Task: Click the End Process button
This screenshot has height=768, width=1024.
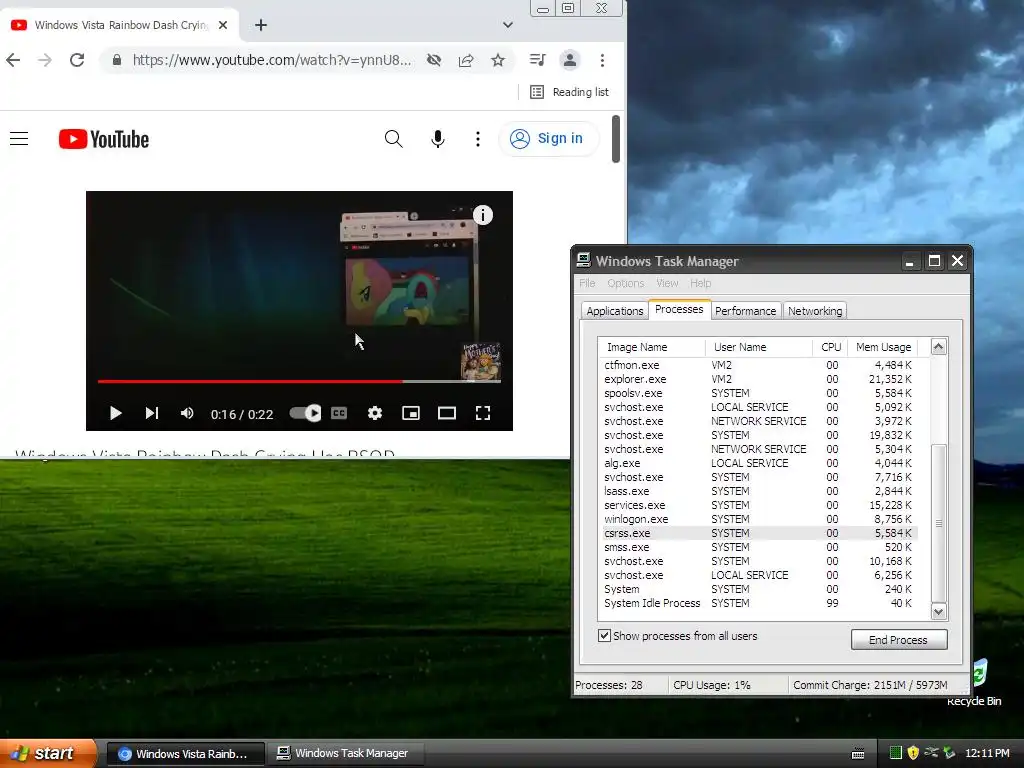Action: [899, 640]
